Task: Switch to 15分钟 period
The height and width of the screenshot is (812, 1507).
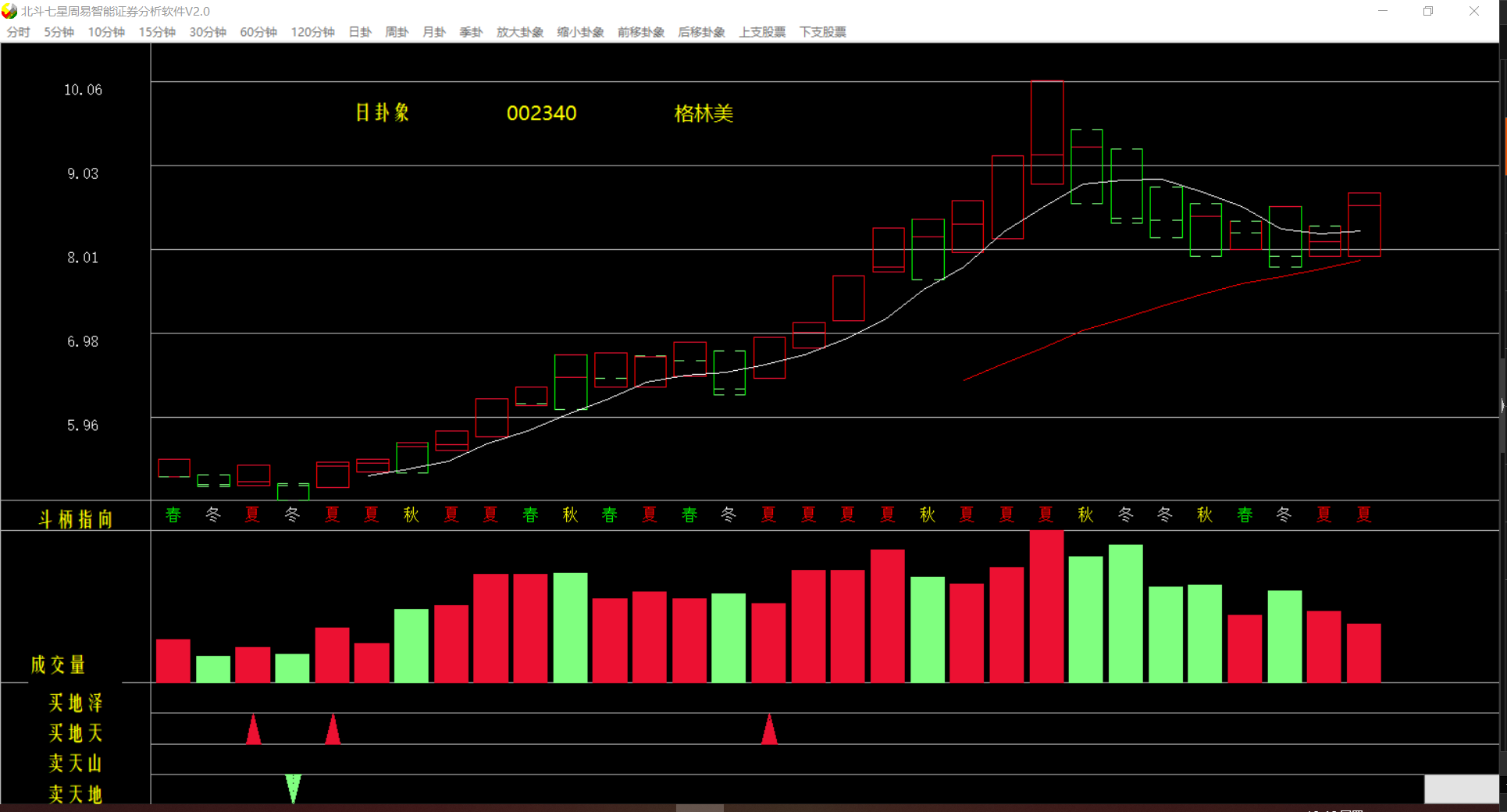Action: 157,32
